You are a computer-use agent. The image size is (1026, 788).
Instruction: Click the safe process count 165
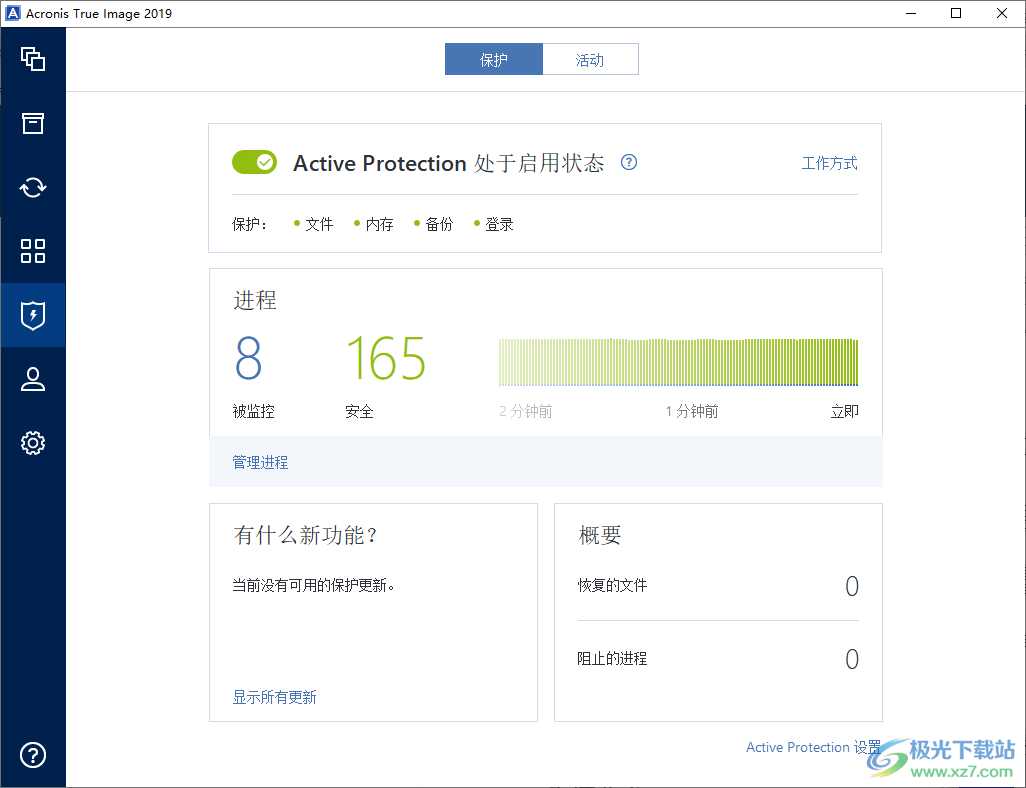point(386,358)
